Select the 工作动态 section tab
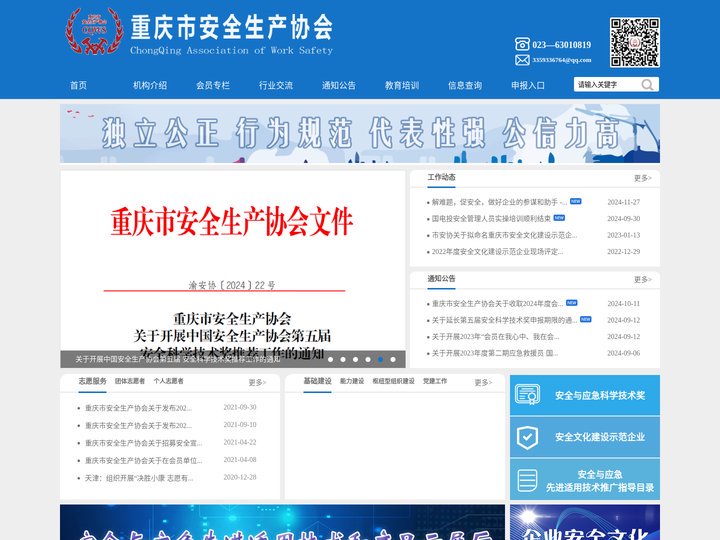The image size is (720, 540). coord(441,177)
